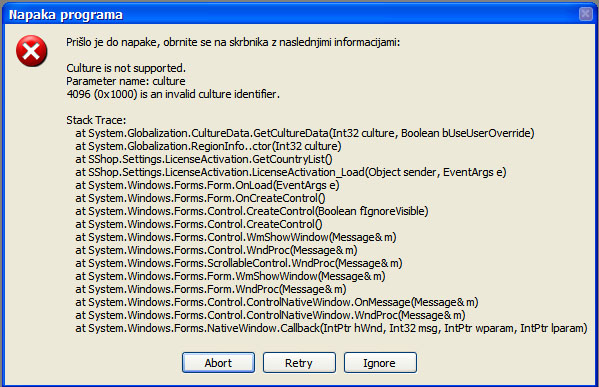Click the Abort button
The height and width of the screenshot is (387, 599).
point(218,363)
